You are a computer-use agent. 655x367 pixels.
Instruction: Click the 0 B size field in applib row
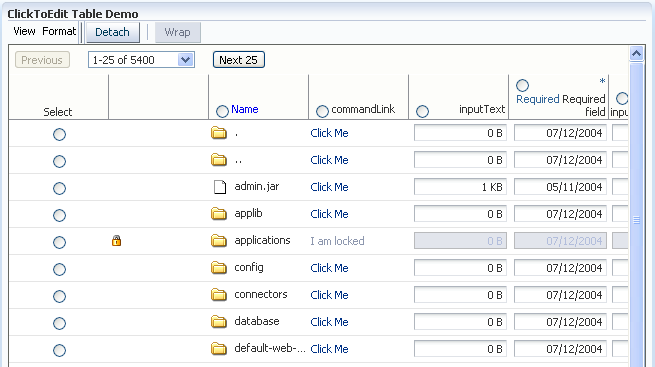pos(460,214)
